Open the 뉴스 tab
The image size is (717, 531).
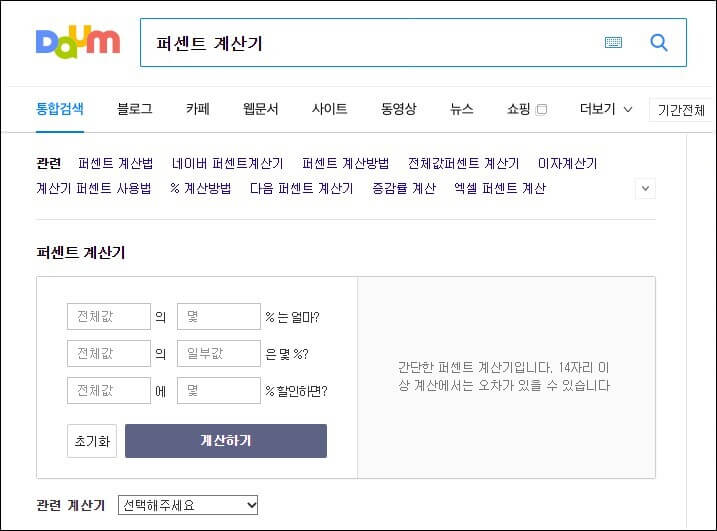(x=462, y=109)
